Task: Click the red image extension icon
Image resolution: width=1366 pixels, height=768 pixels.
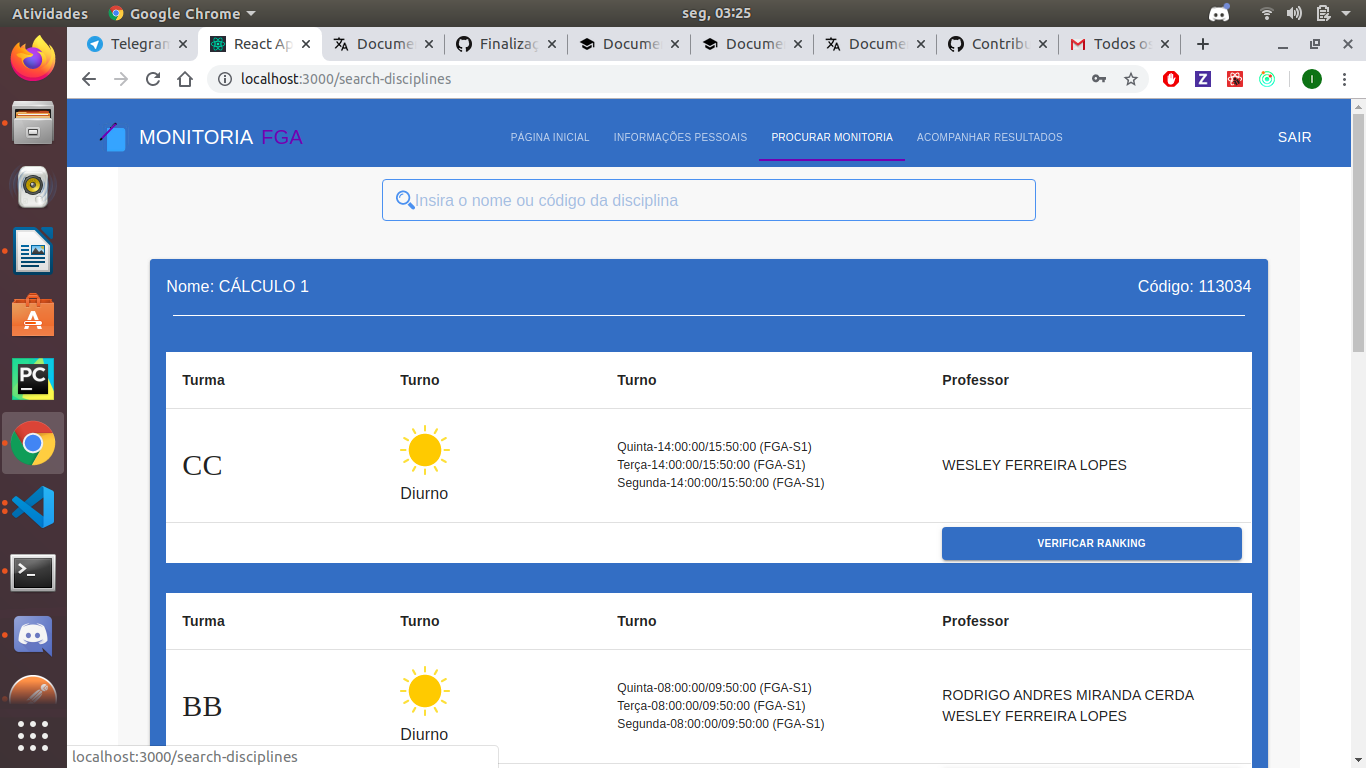Action: point(1235,79)
